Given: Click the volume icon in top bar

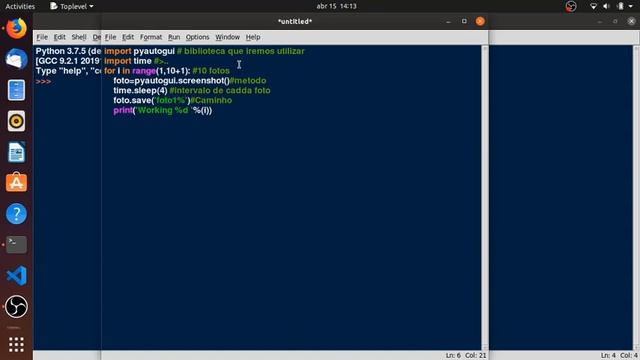Looking at the screenshot, I should point(606,6).
